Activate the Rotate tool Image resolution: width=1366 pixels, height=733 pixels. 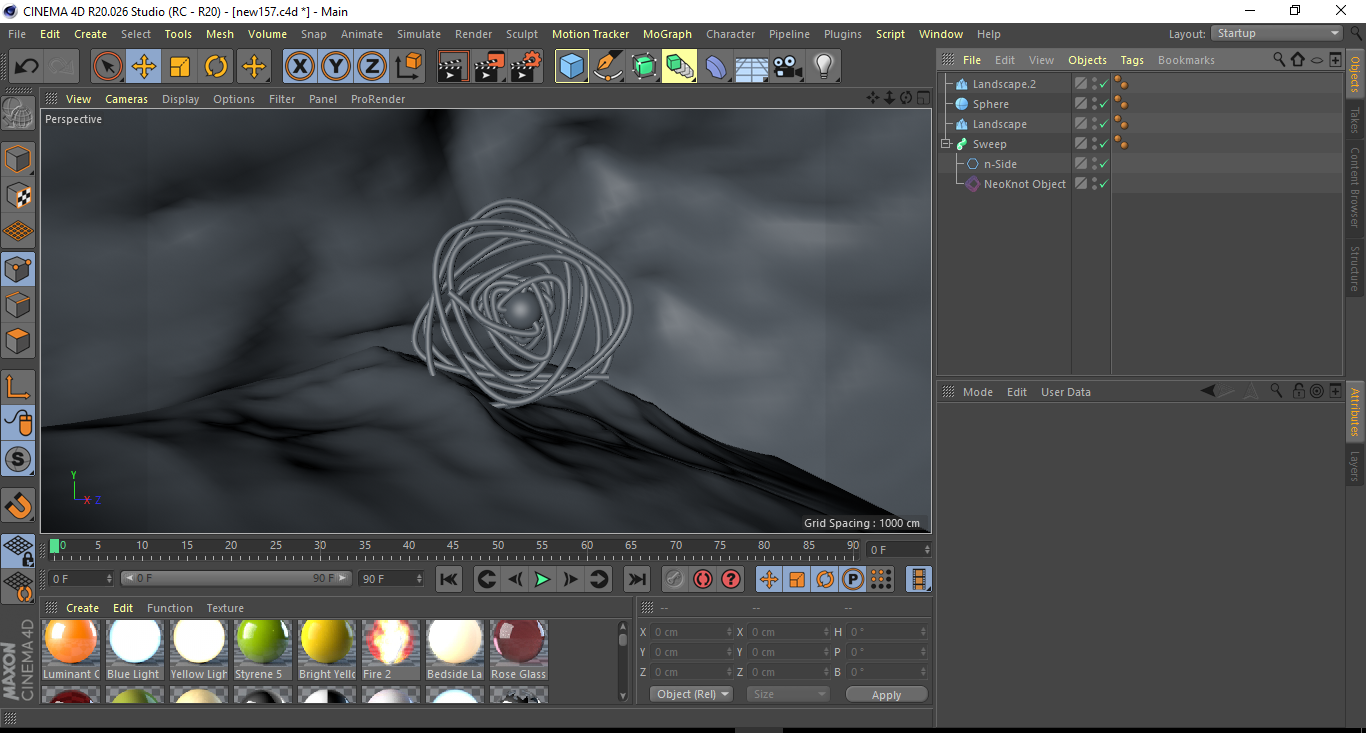[216, 67]
